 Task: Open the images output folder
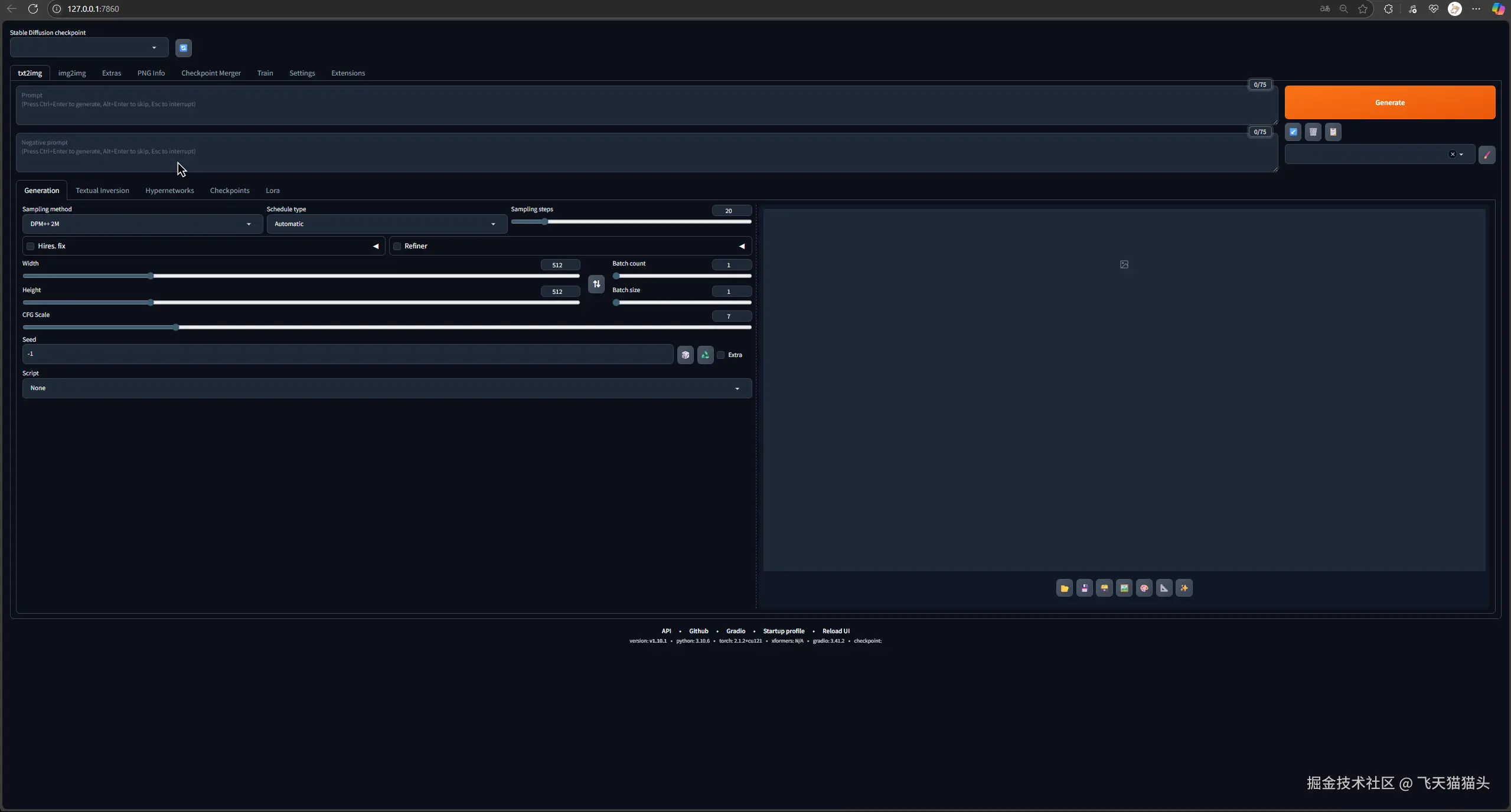pos(1065,588)
